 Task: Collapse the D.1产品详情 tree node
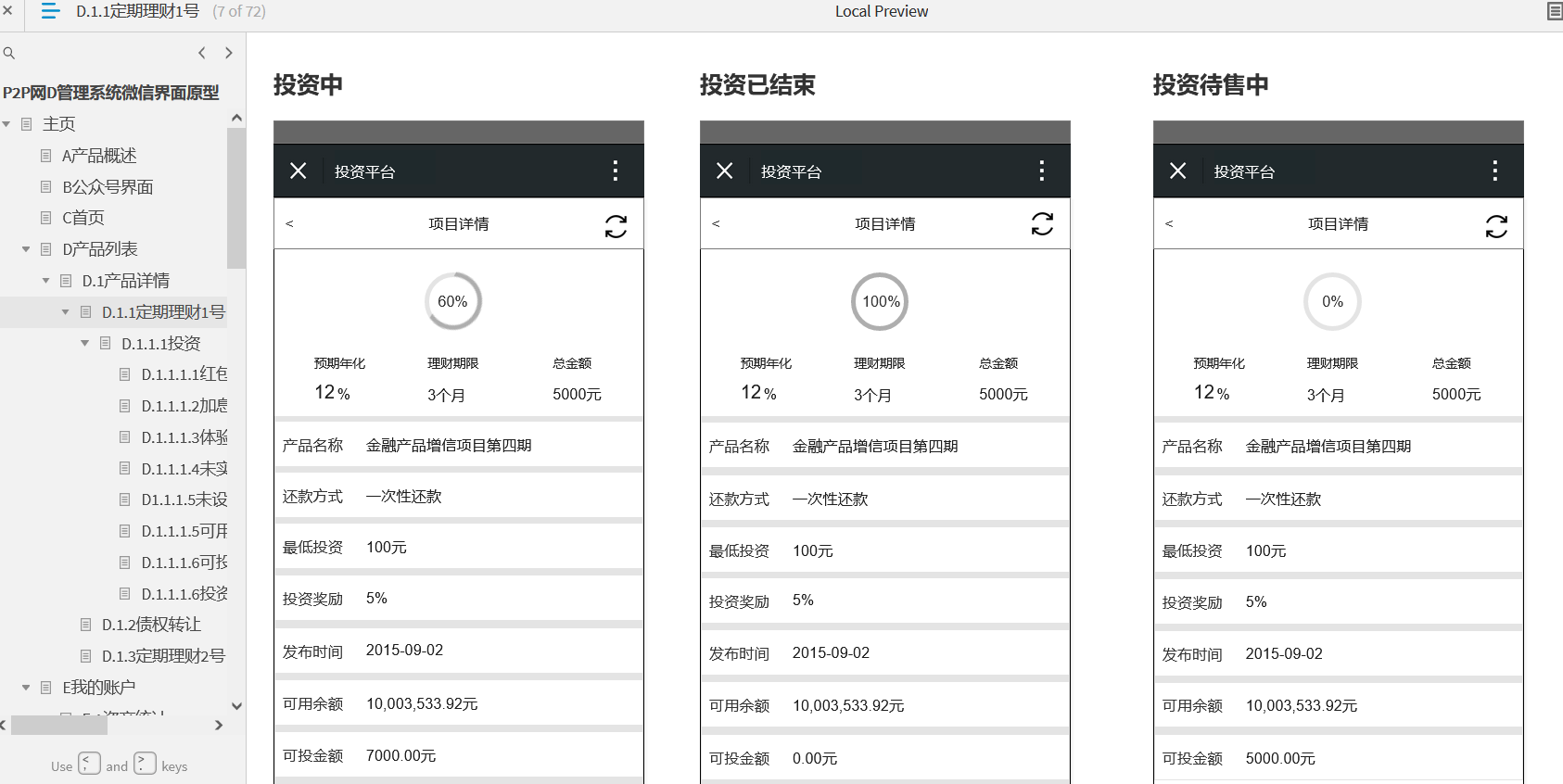(x=45, y=280)
